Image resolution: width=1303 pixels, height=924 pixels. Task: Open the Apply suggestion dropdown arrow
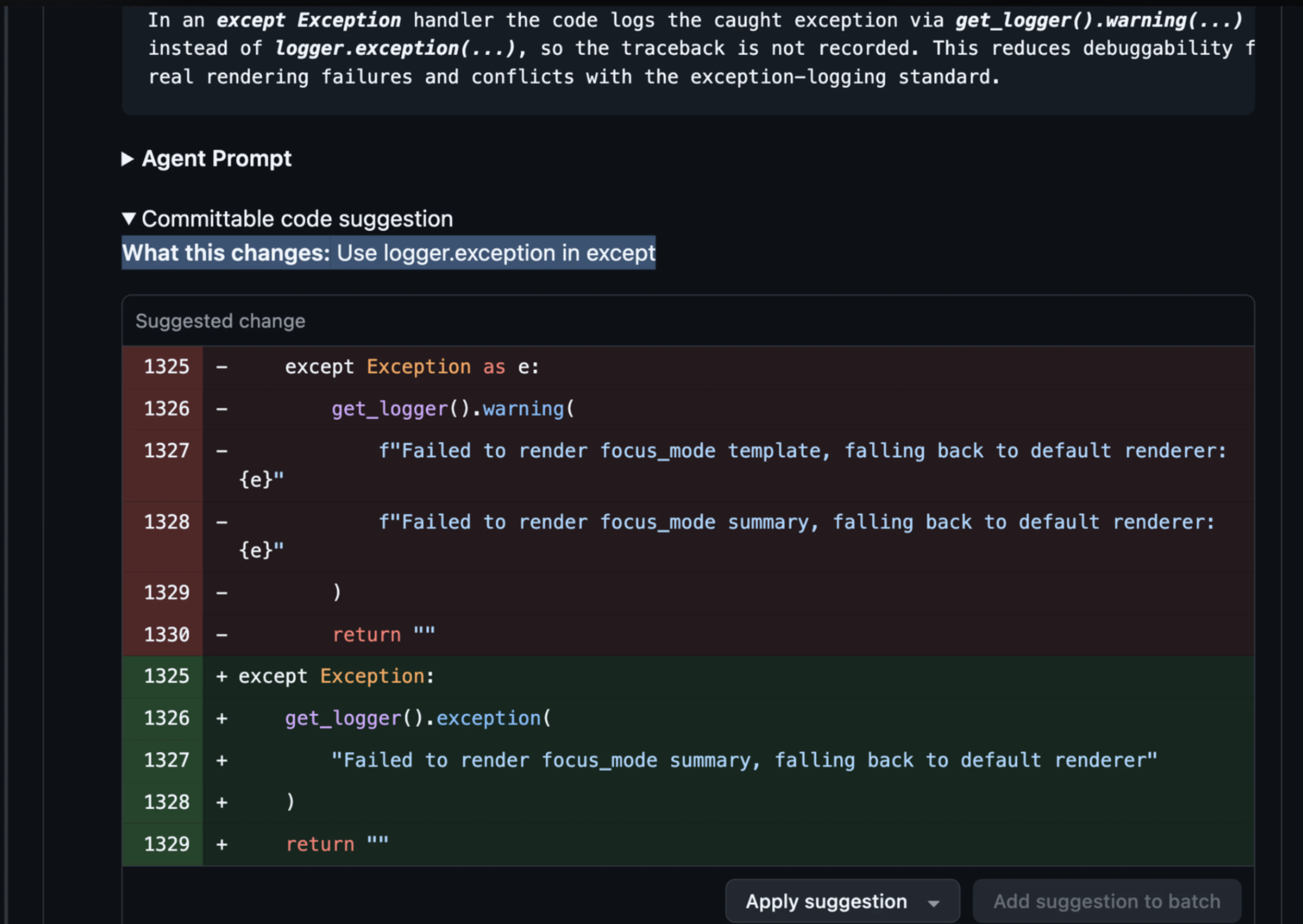pos(933,903)
